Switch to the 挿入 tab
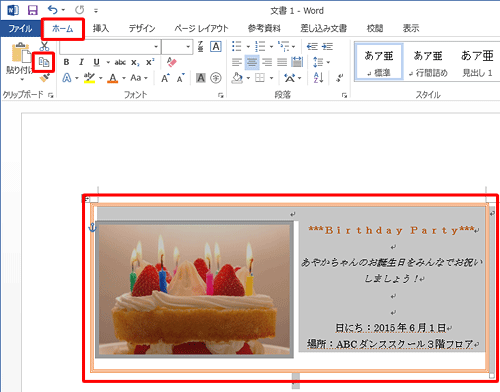The width and height of the screenshot is (500, 392). point(101,28)
